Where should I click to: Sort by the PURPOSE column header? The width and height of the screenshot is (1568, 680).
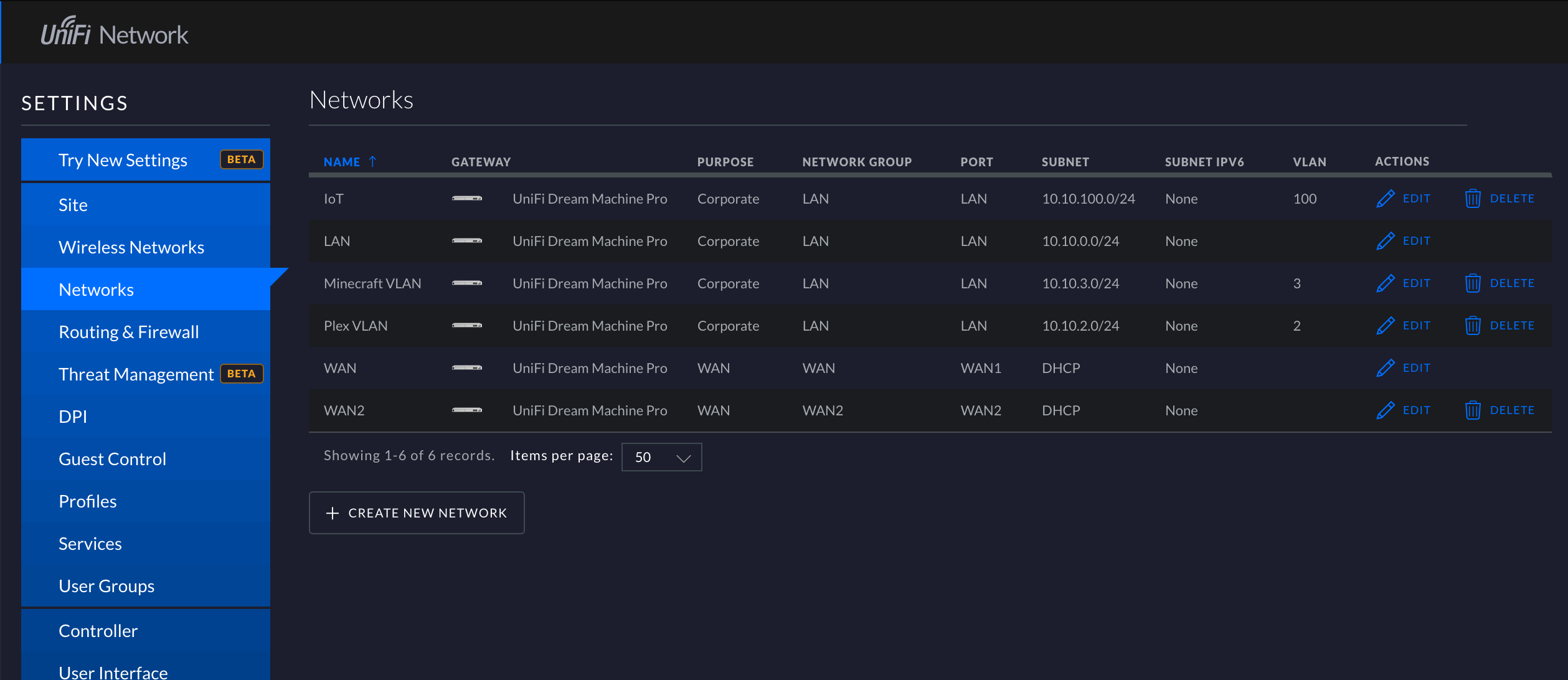point(725,162)
